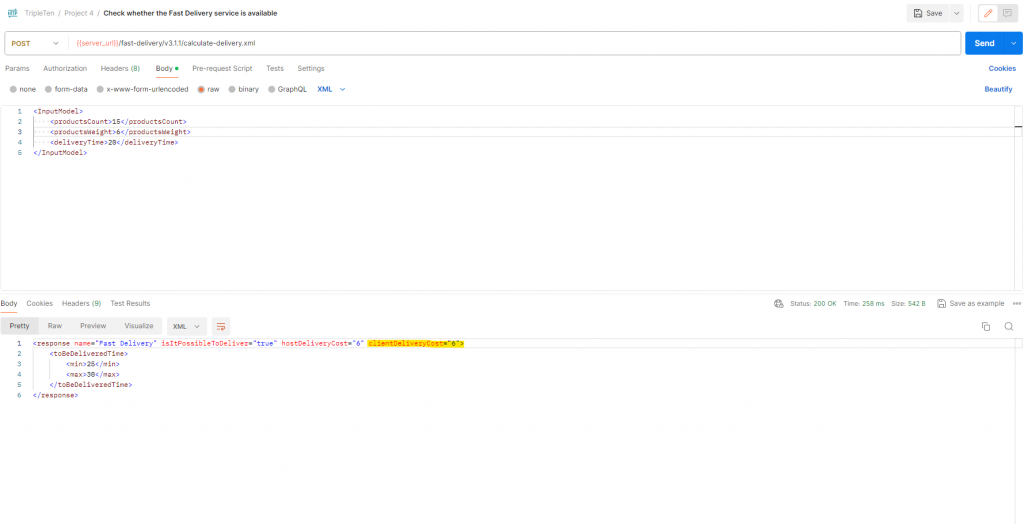
Task: Select the form-data body type
Action: click(x=66, y=89)
